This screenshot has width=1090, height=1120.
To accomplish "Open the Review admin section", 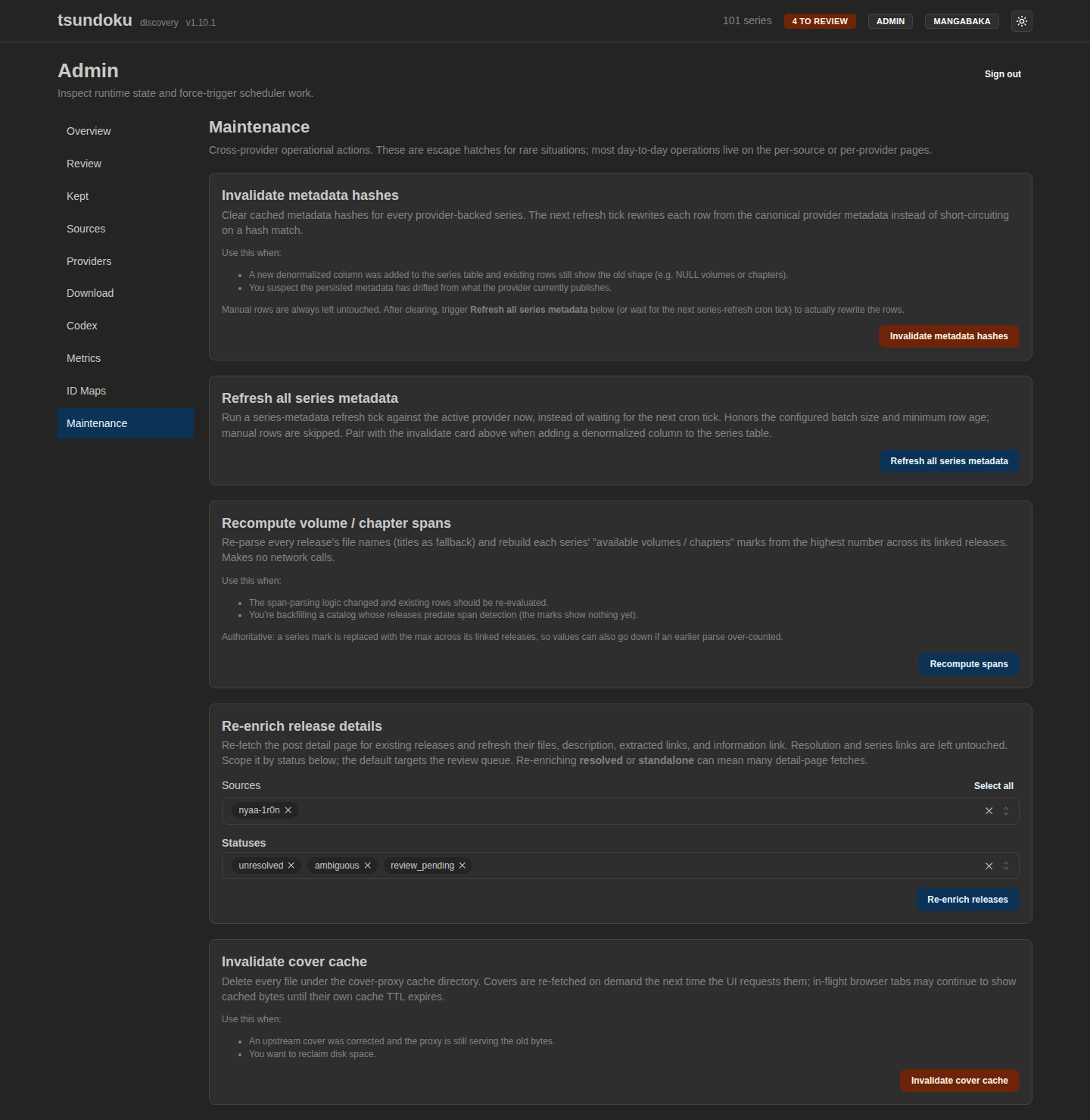I will pos(126,164).
